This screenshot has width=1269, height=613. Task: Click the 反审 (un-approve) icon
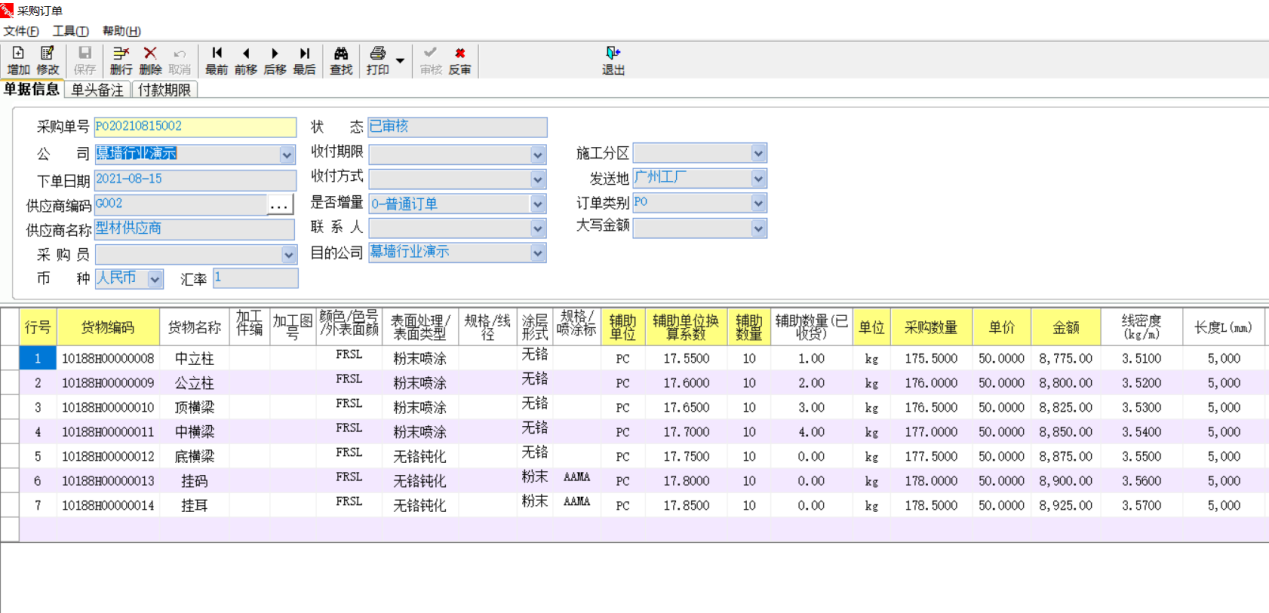(460, 61)
